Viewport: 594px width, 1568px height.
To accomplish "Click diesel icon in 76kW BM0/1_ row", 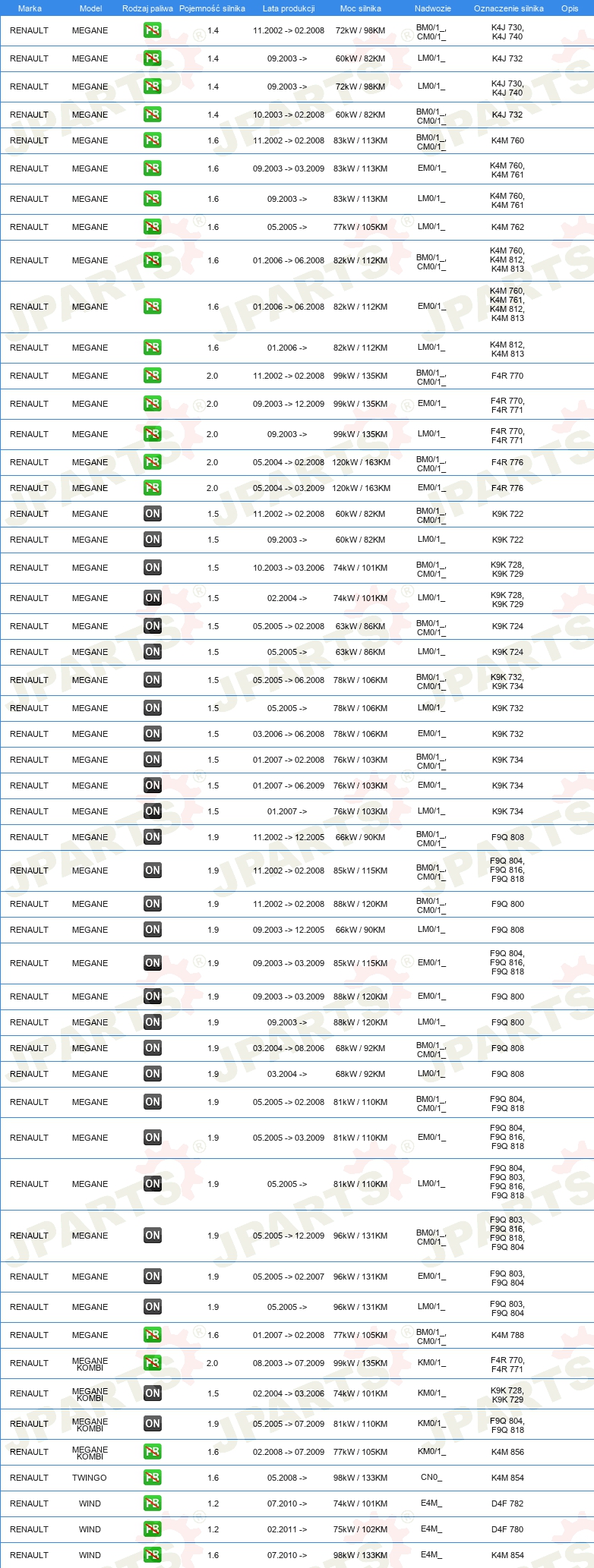I will click(152, 760).
